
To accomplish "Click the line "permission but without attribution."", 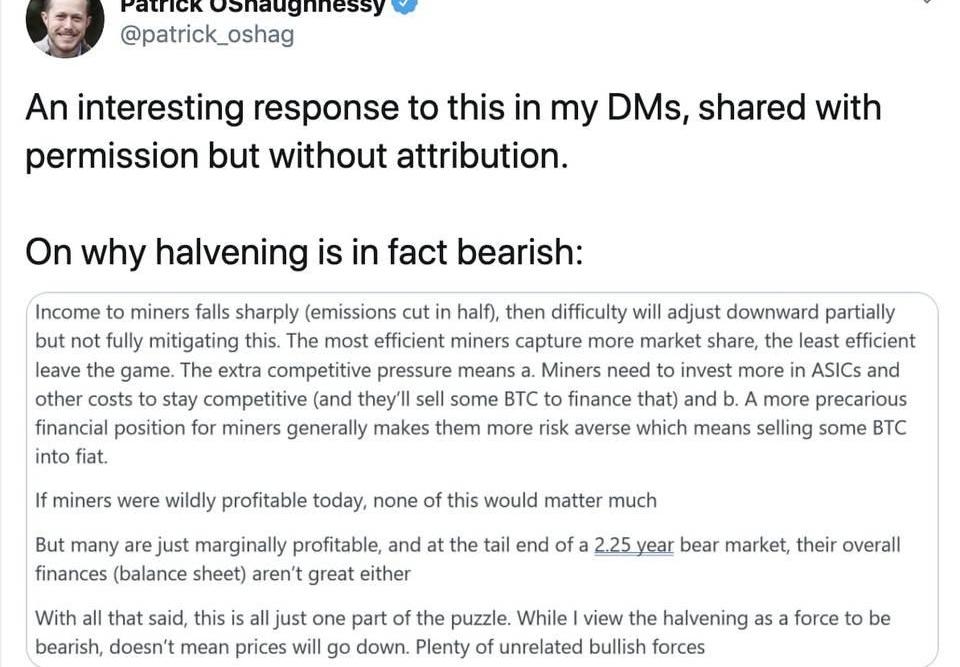I will (296, 156).
